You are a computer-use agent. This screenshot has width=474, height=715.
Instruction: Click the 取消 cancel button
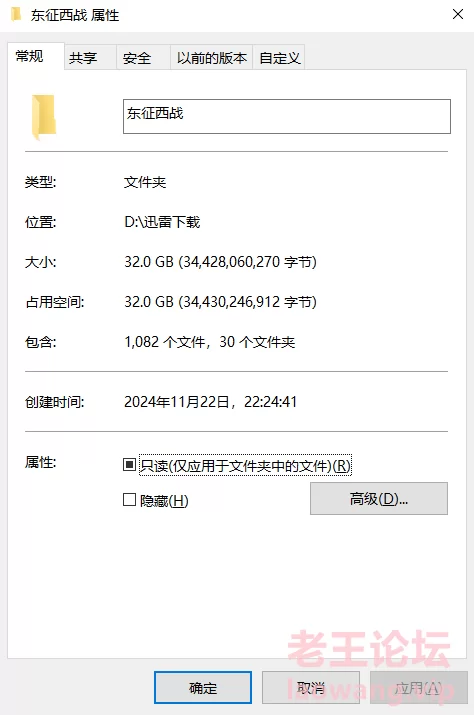(311, 688)
